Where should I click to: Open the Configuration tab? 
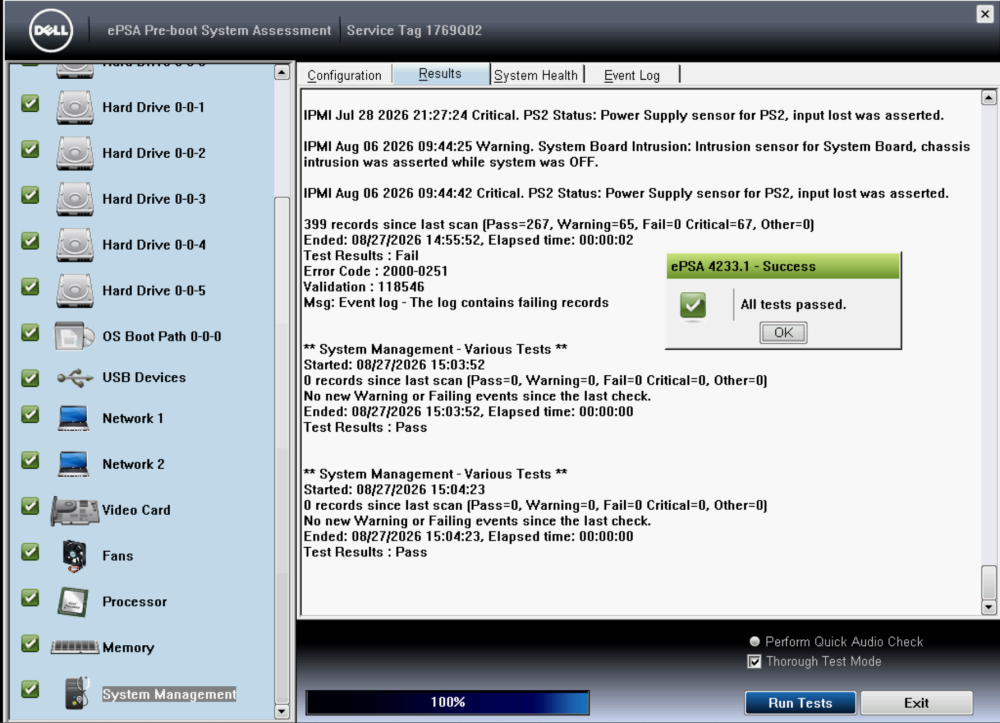[x=344, y=75]
